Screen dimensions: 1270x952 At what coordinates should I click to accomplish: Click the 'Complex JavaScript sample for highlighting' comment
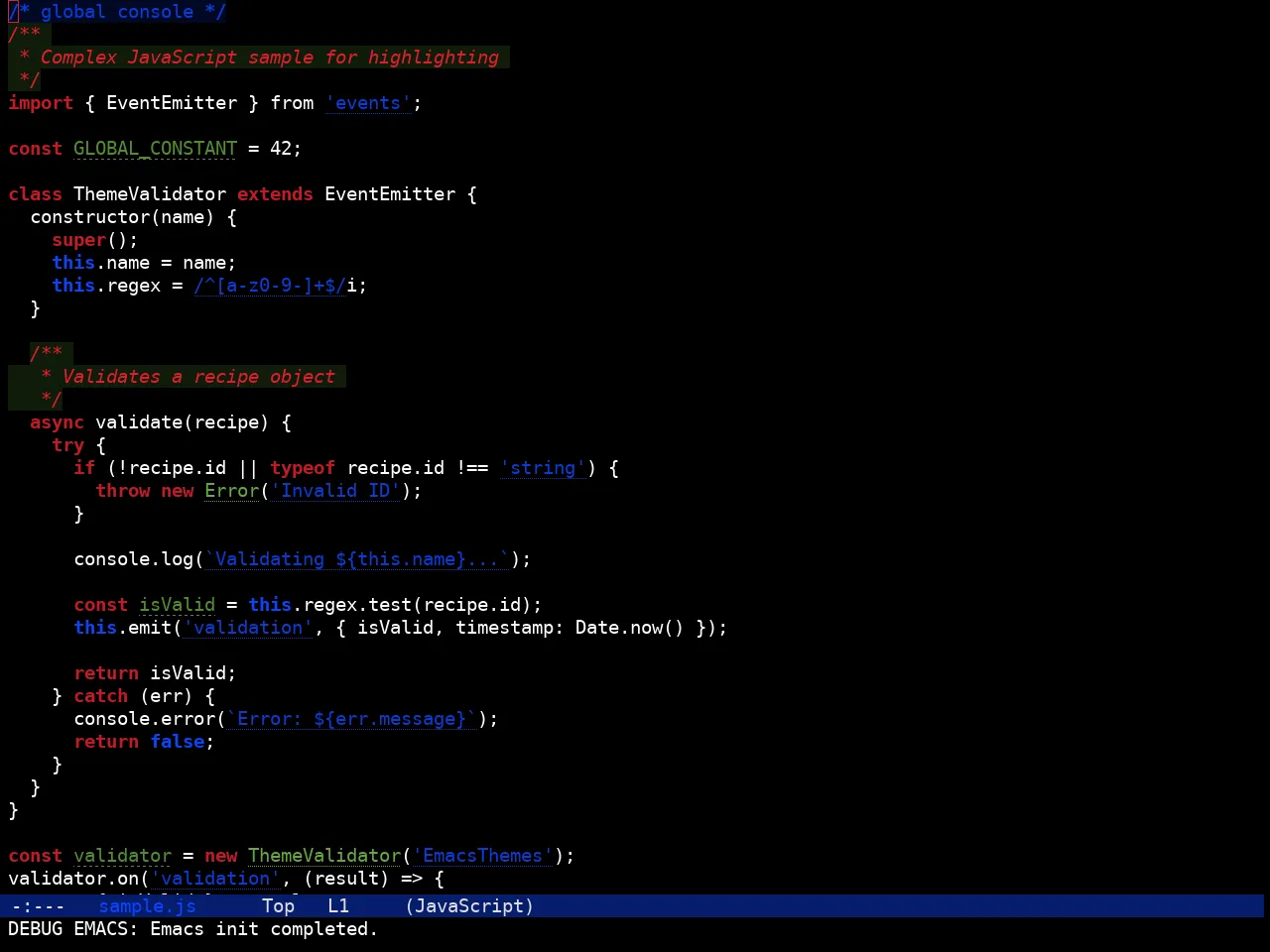(x=270, y=58)
